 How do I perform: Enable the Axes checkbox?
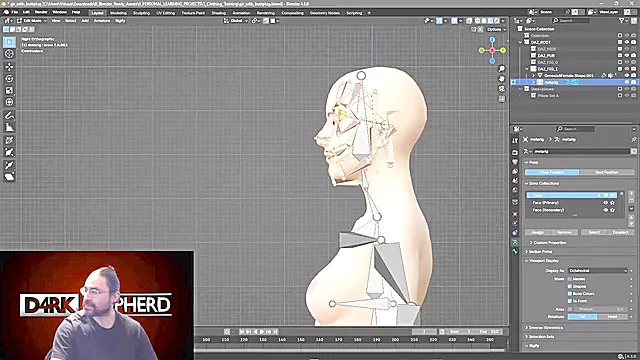tap(570, 309)
